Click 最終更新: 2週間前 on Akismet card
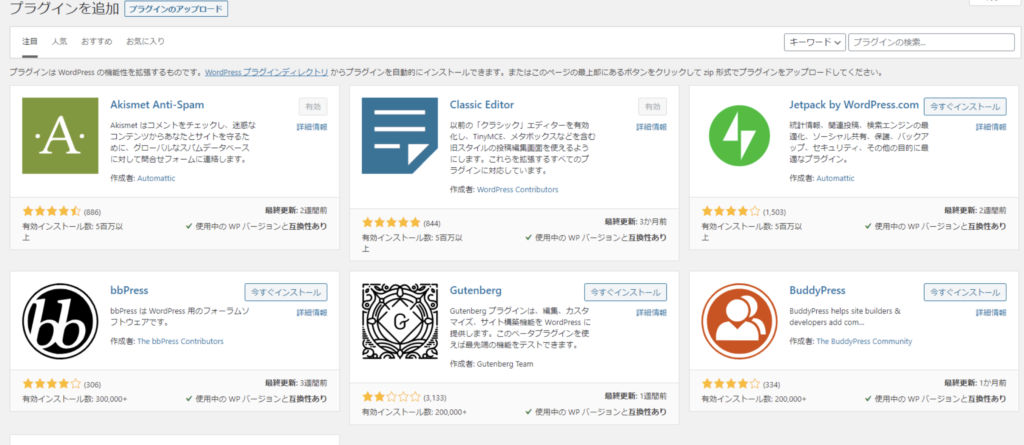 tap(296, 210)
